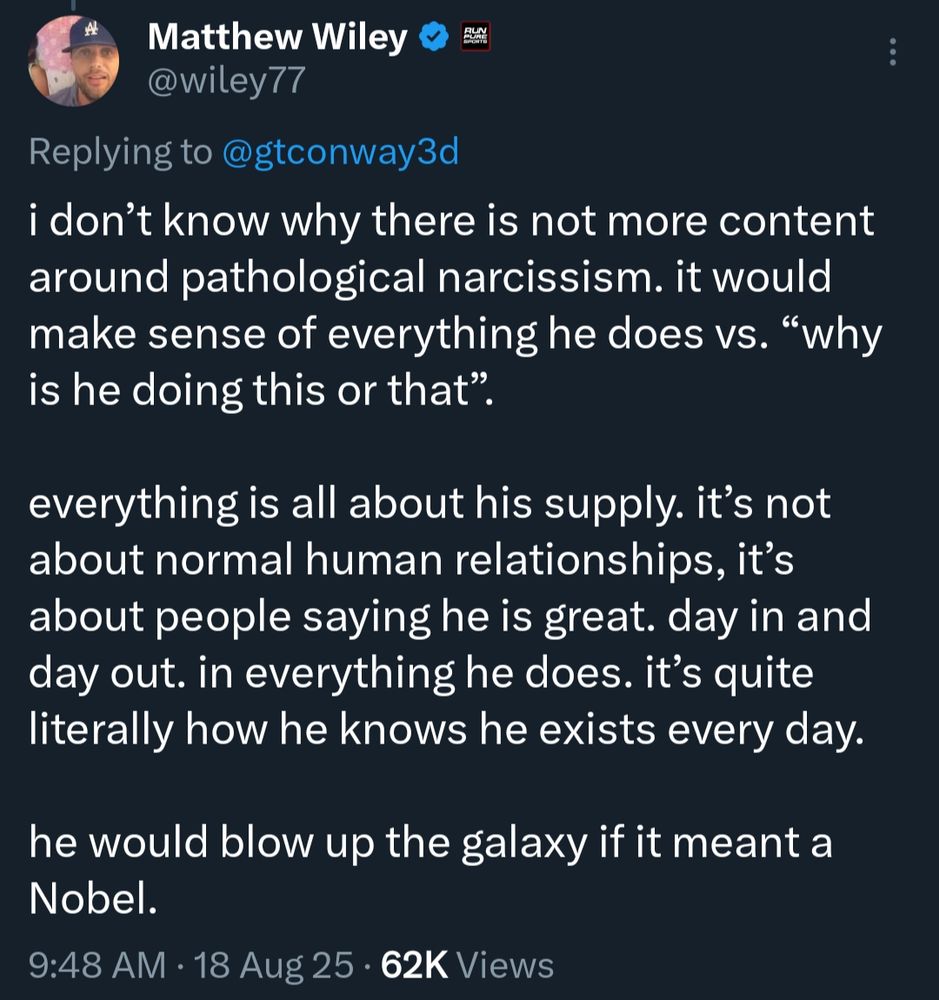Select the line mentioning pathological narcissism
This screenshot has width=939, height=1000.
(430, 278)
